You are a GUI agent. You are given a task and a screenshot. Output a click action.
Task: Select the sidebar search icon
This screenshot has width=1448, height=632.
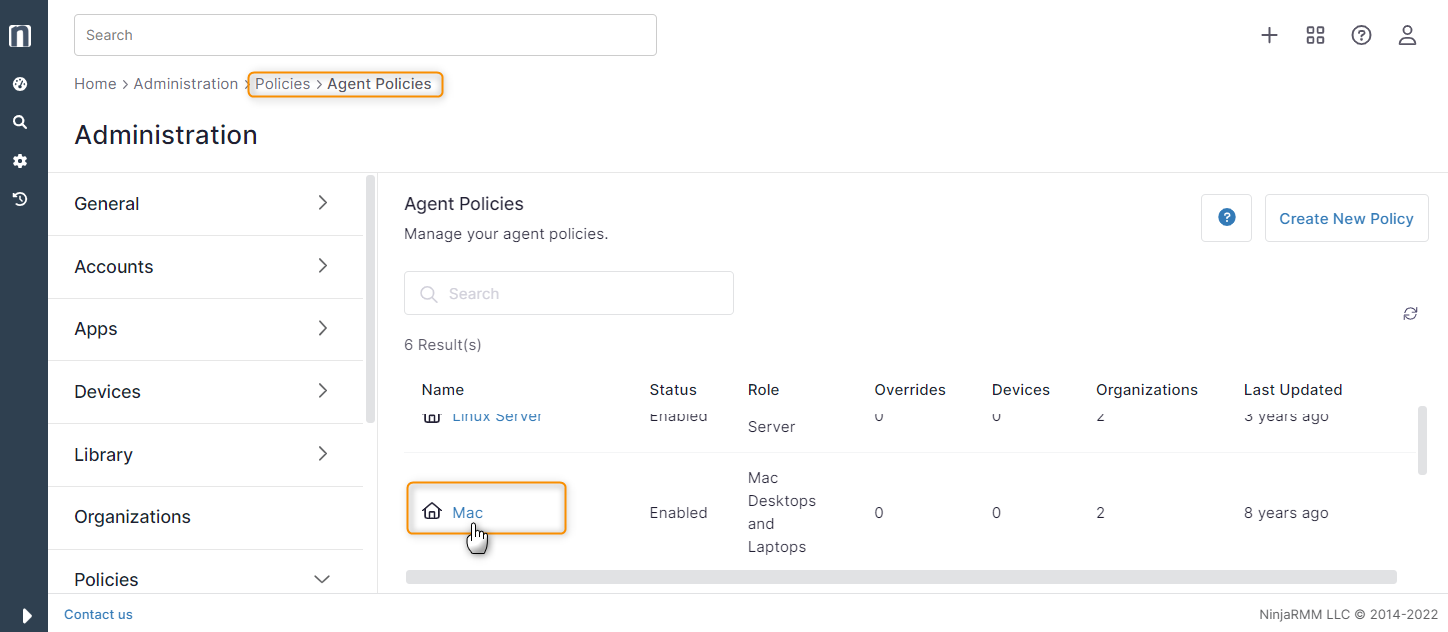20,121
